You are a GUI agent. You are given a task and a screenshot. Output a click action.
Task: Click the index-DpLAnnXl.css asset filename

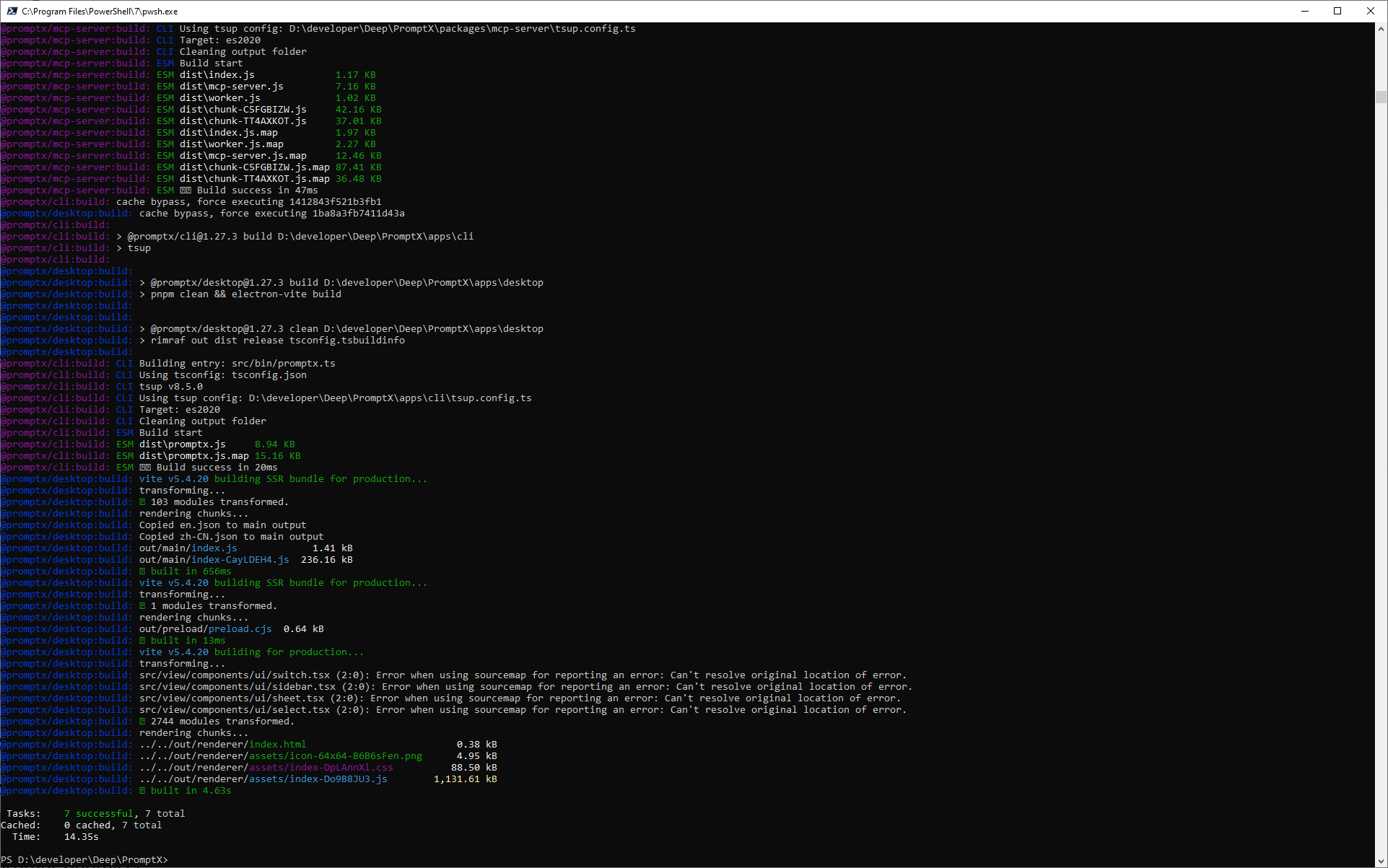341,767
